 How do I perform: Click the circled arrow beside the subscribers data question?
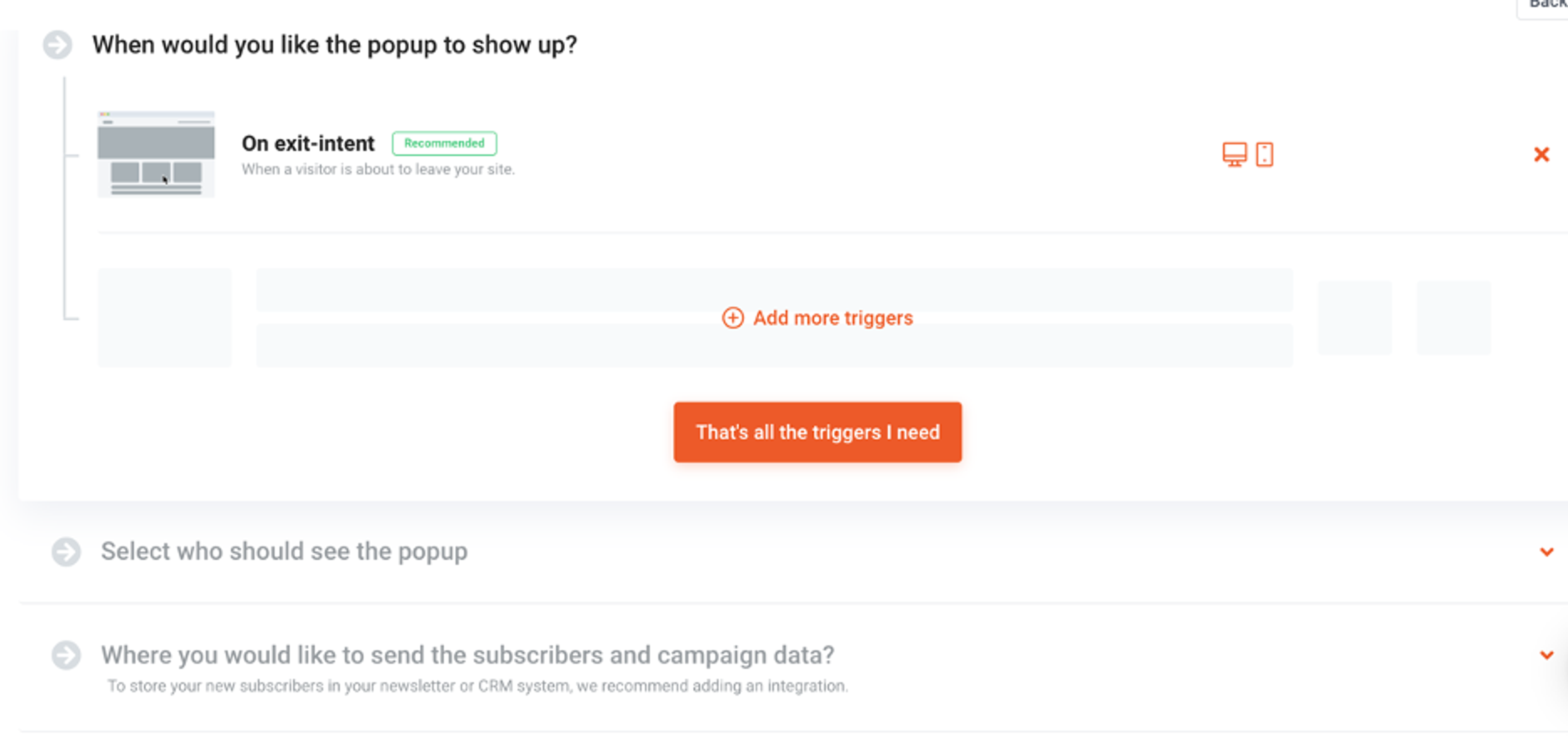[x=67, y=656]
